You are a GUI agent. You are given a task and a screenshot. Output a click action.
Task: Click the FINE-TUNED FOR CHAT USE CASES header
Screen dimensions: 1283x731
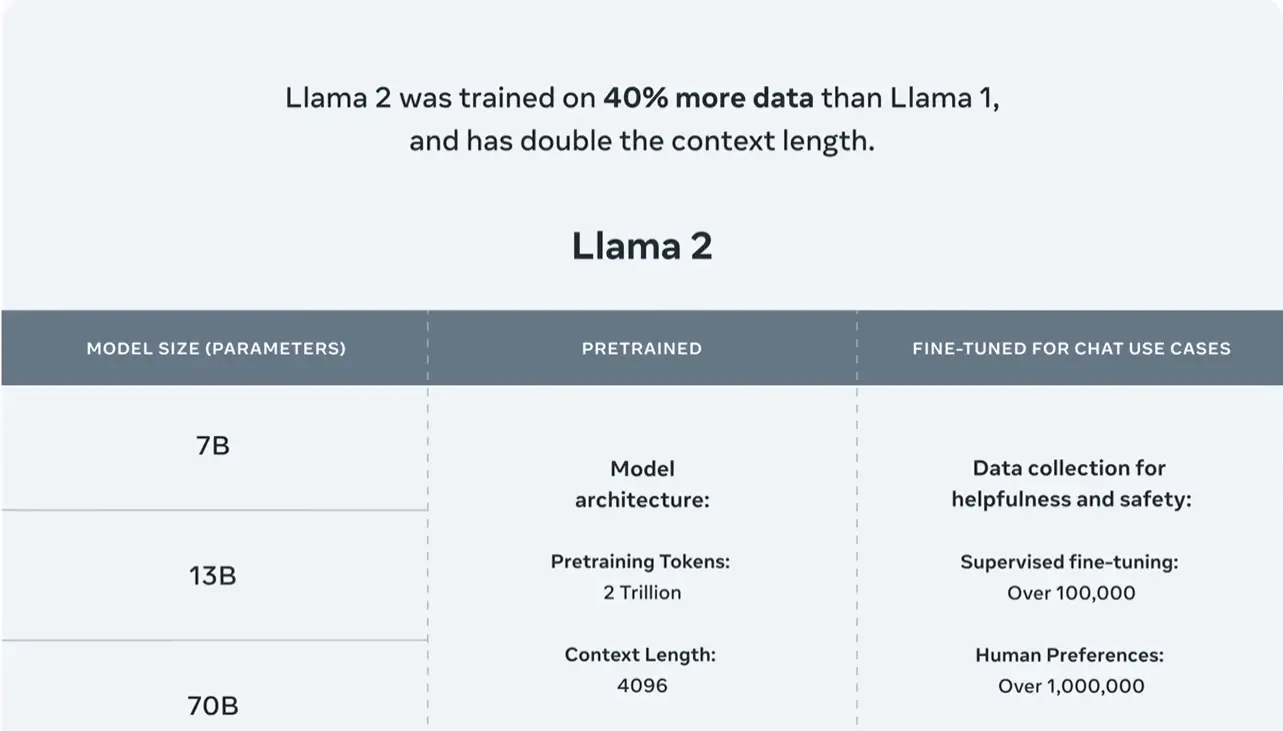pos(1071,349)
